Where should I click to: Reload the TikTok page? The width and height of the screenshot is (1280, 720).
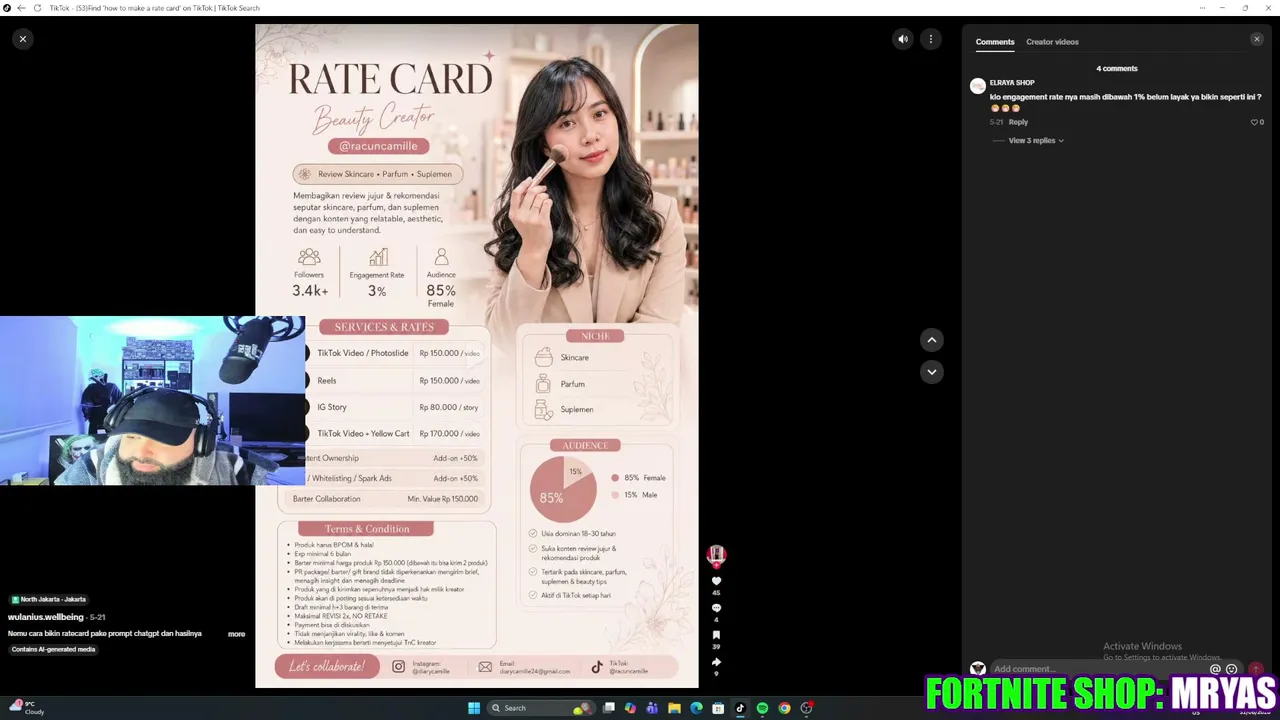click(x=37, y=8)
